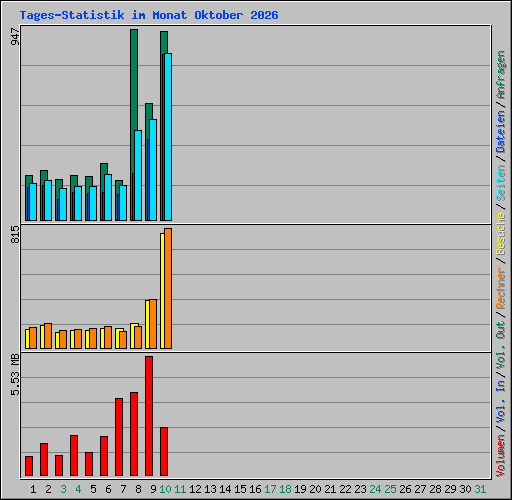Click the 'Vol. In' legend label

[501, 402]
